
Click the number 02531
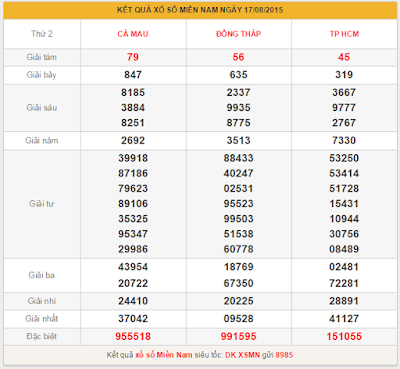coord(238,188)
